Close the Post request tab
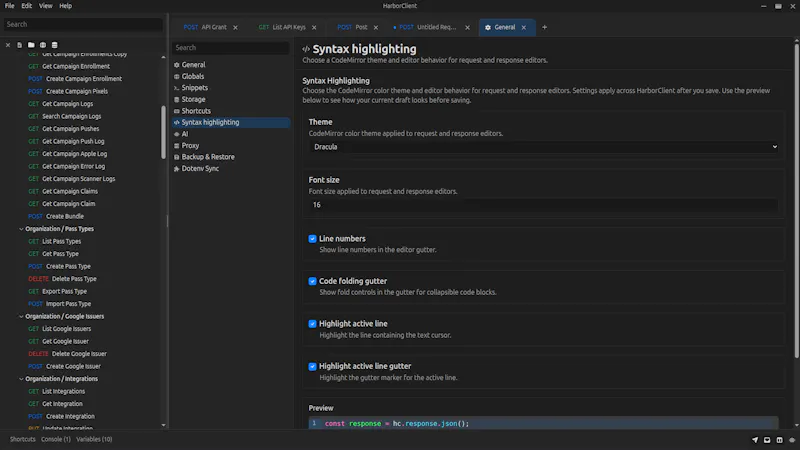This screenshot has width=800, height=450. pos(376,28)
